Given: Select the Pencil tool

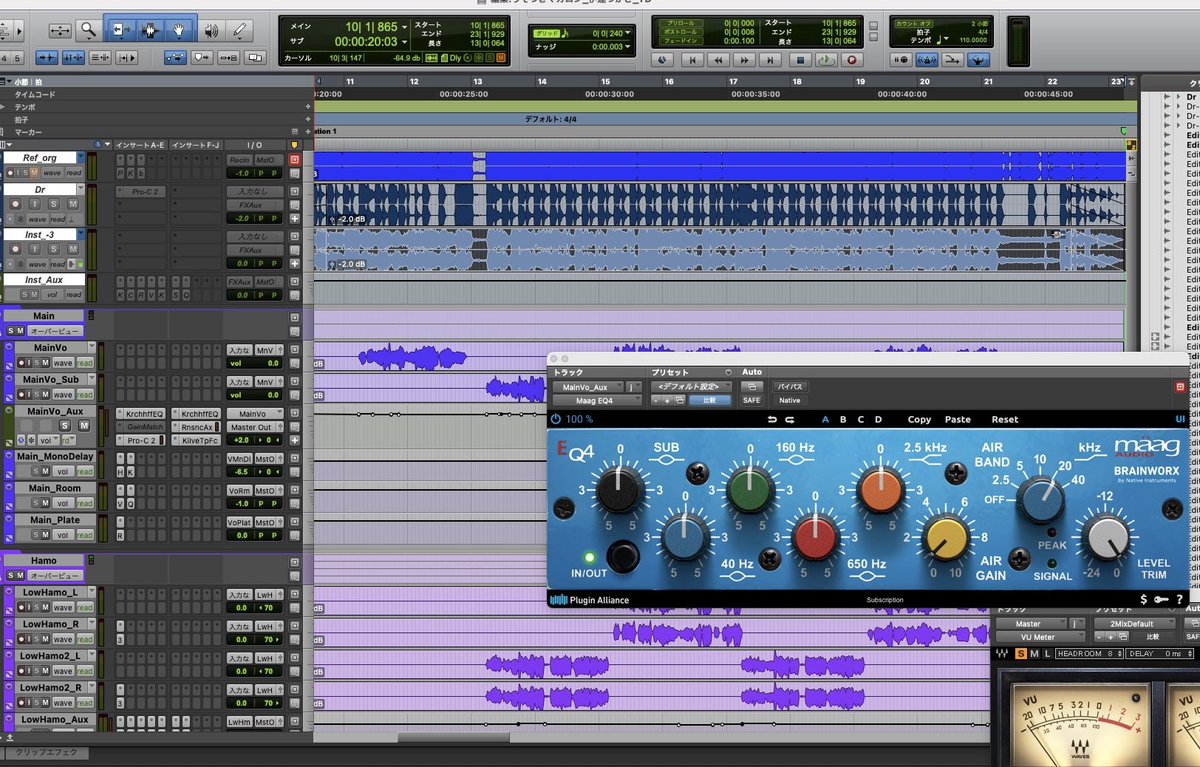Looking at the screenshot, I should (x=239, y=31).
